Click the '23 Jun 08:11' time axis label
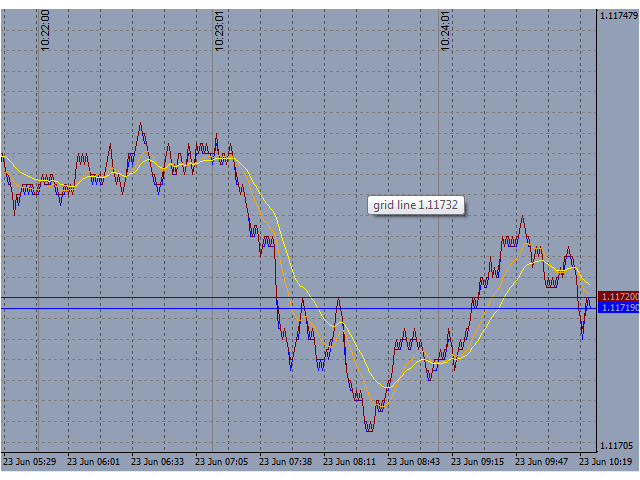The width and height of the screenshot is (640, 480). tap(349, 462)
